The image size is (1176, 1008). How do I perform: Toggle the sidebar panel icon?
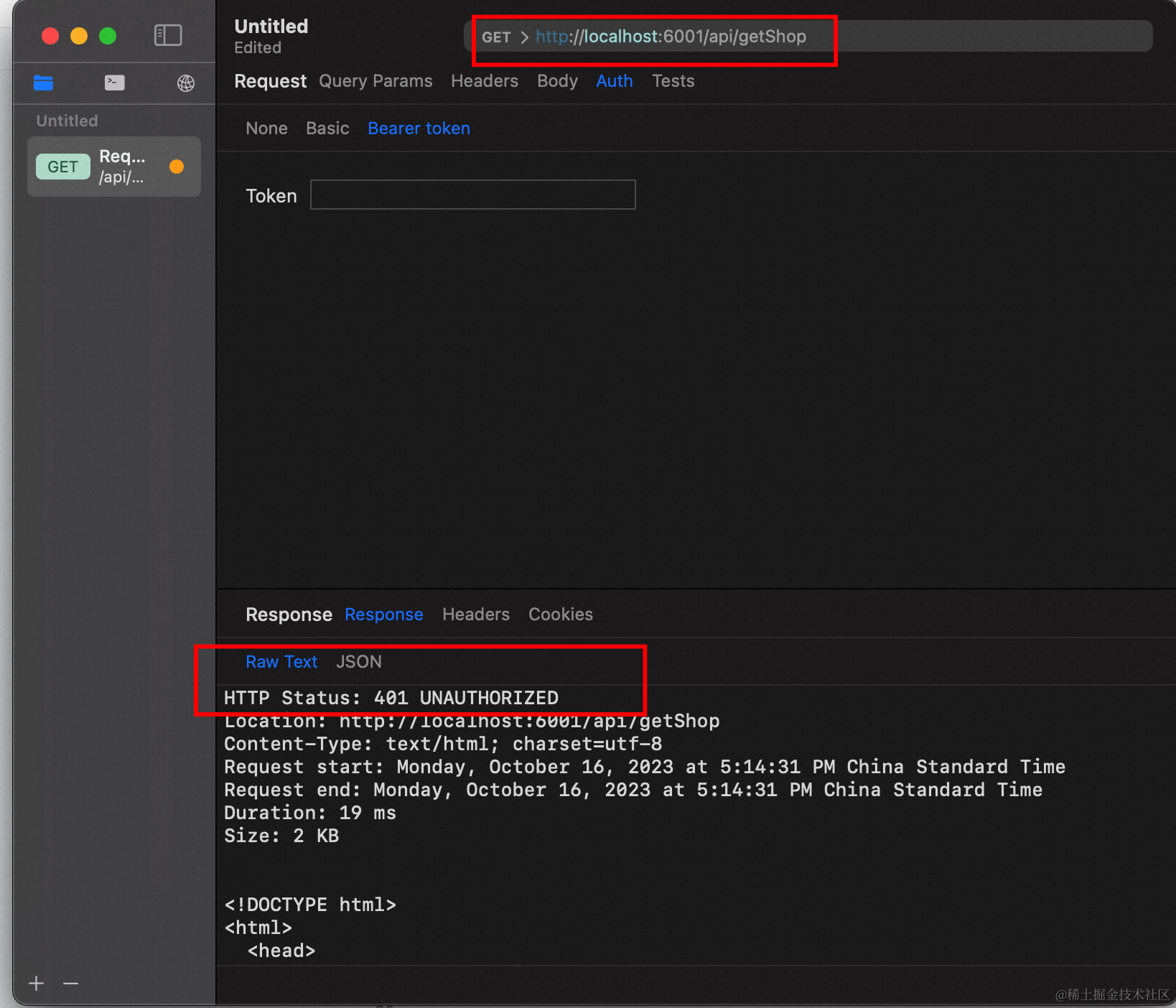point(168,35)
